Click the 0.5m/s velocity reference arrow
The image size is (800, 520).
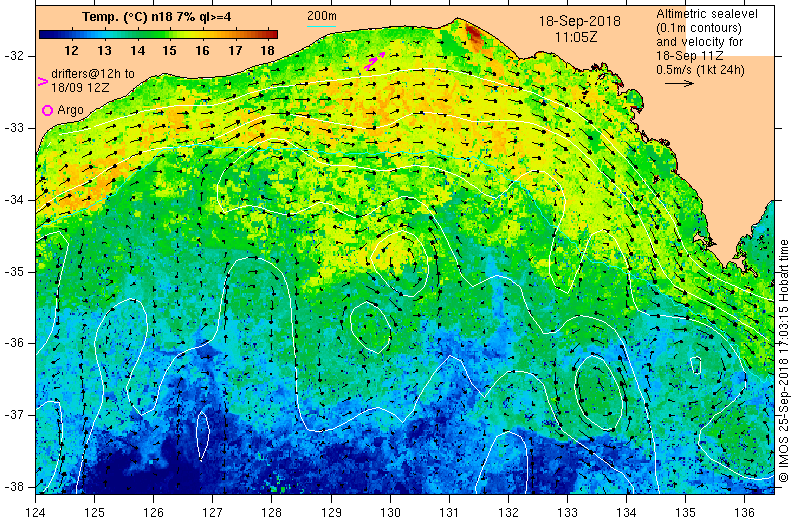point(679,83)
